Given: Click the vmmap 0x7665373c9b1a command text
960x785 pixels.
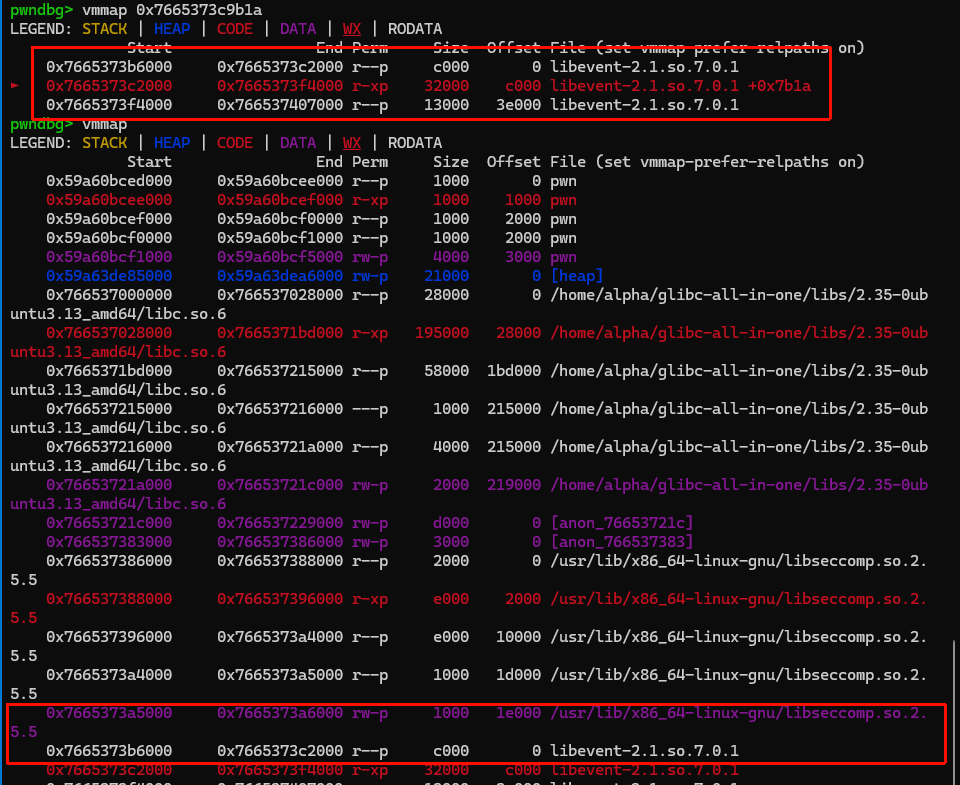Looking at the screenshot, I should pos(172,10).
